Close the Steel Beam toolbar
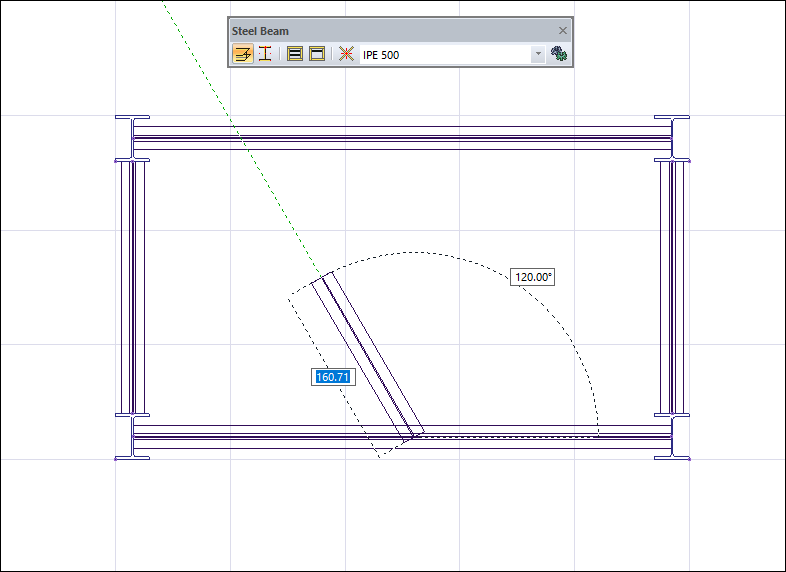Image resolution: width=786 pixels, height=572 pixels. [x=562, y=31]
